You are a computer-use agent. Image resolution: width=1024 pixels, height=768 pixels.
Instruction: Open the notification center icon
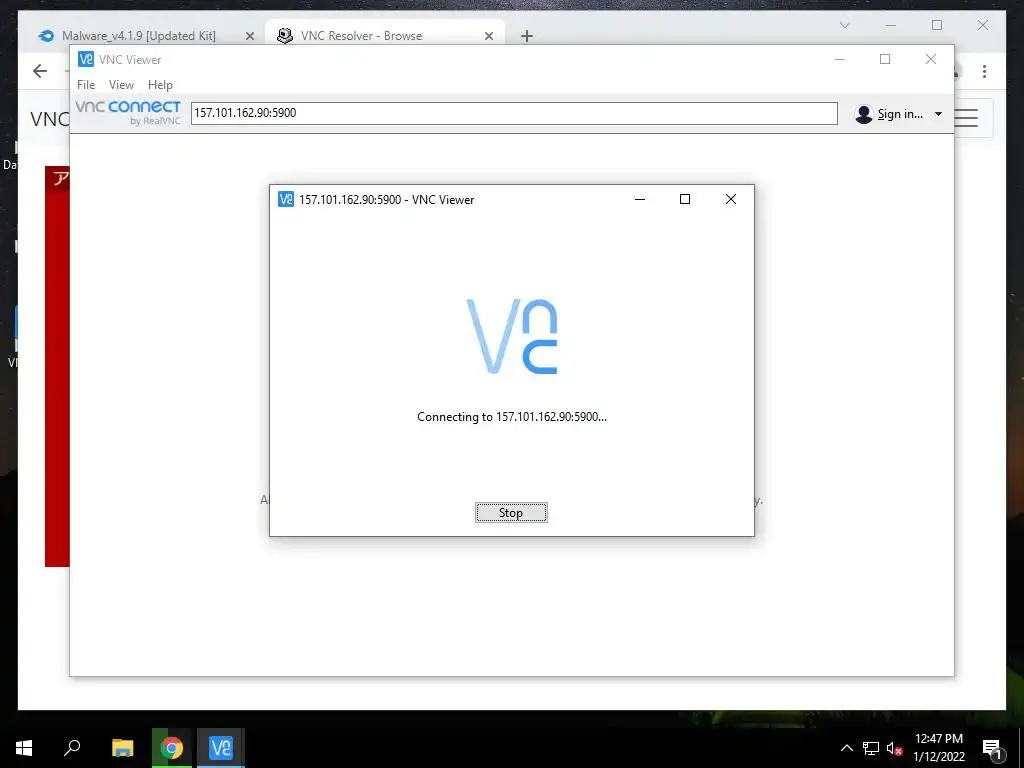(x=992, y=748)
